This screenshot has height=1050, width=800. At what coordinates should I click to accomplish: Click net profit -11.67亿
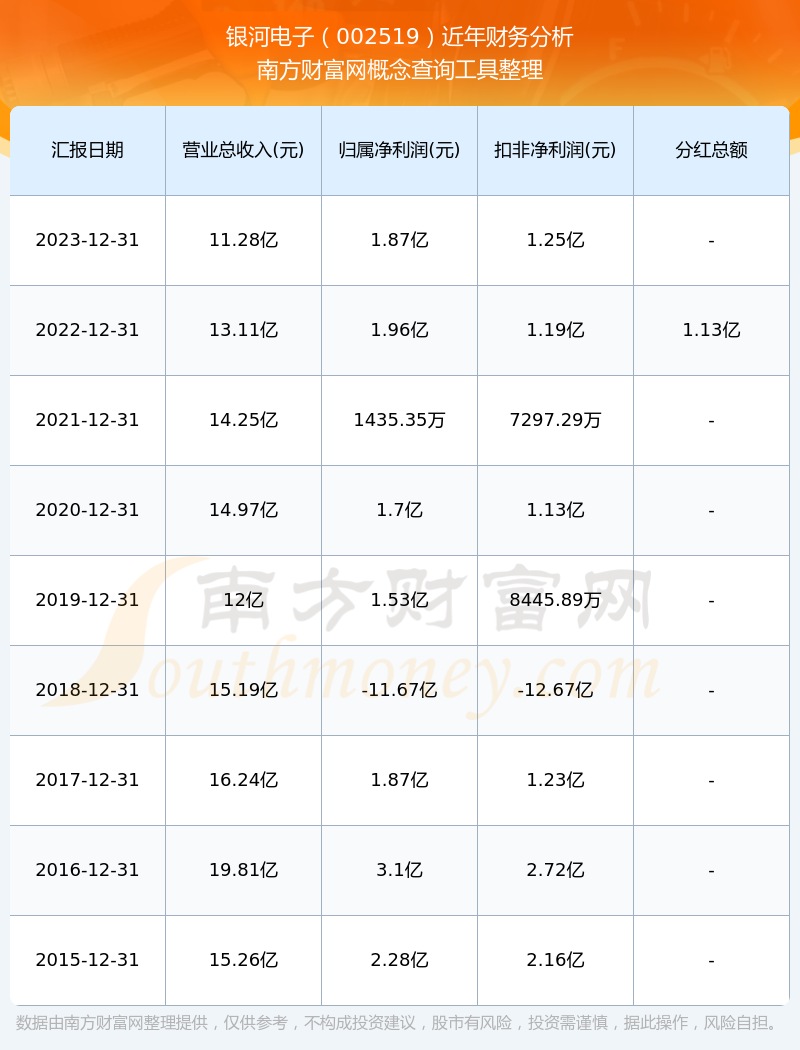pos(400,690)
